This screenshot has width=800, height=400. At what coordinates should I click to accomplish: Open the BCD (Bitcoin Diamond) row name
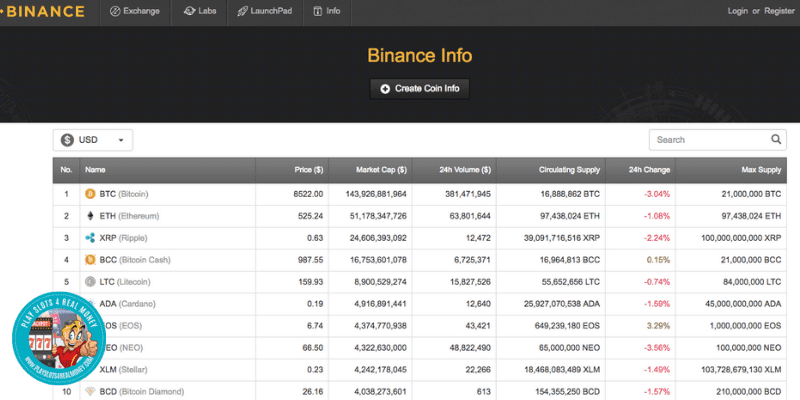[x=141, y=392]
